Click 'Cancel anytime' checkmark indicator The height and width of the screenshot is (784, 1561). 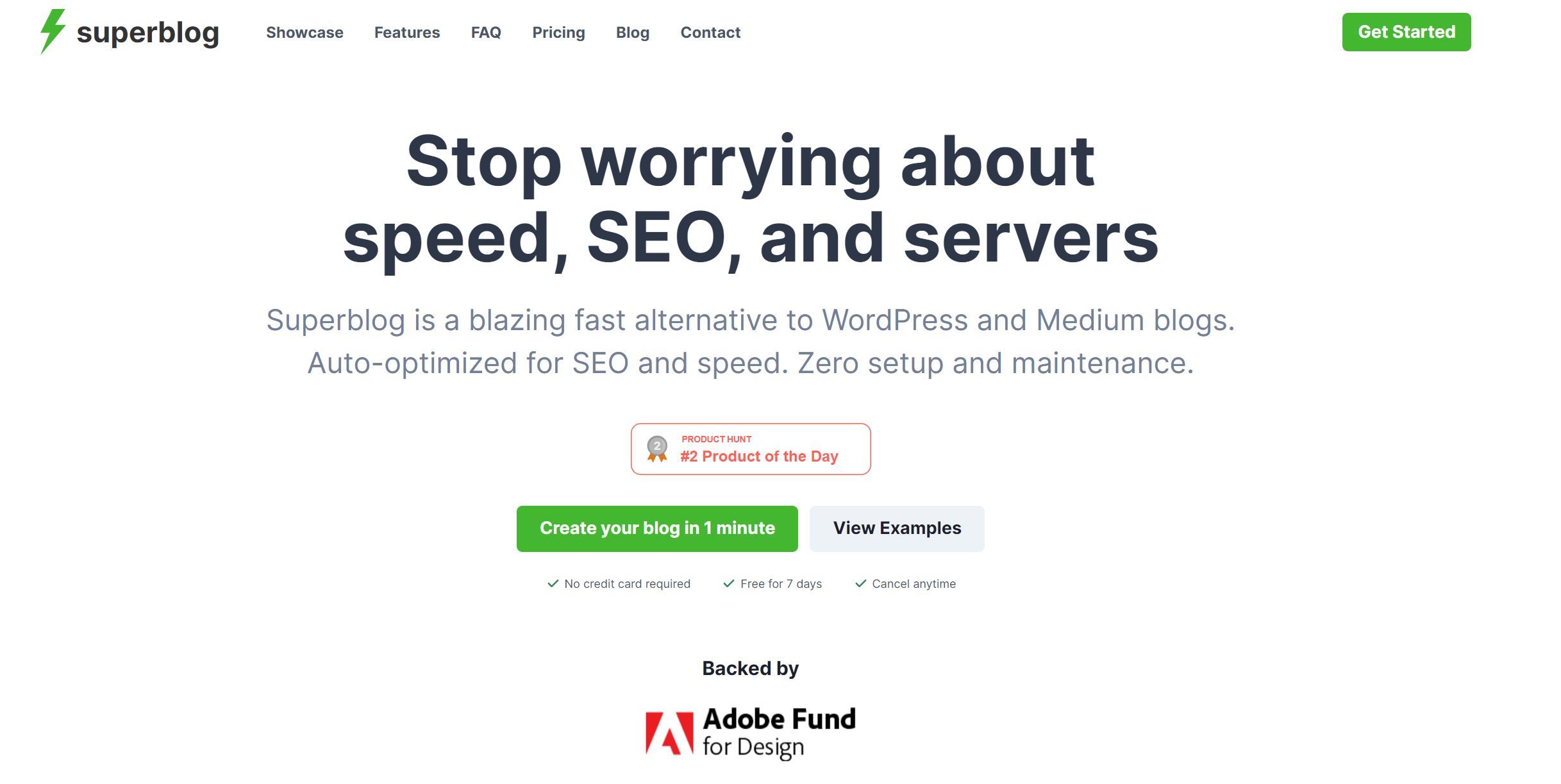(858, 582)
